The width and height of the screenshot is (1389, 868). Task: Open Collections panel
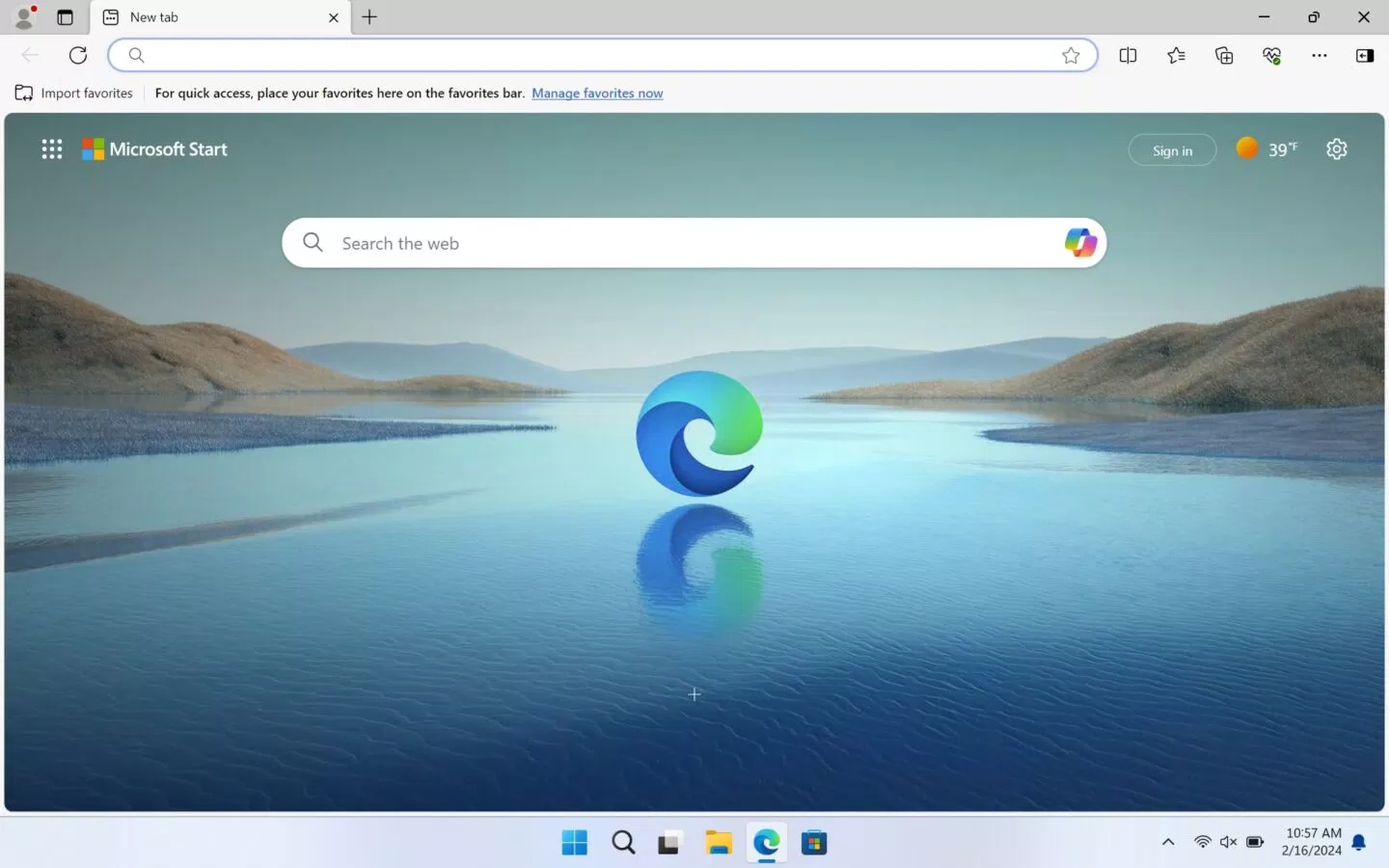point(1224,56)
